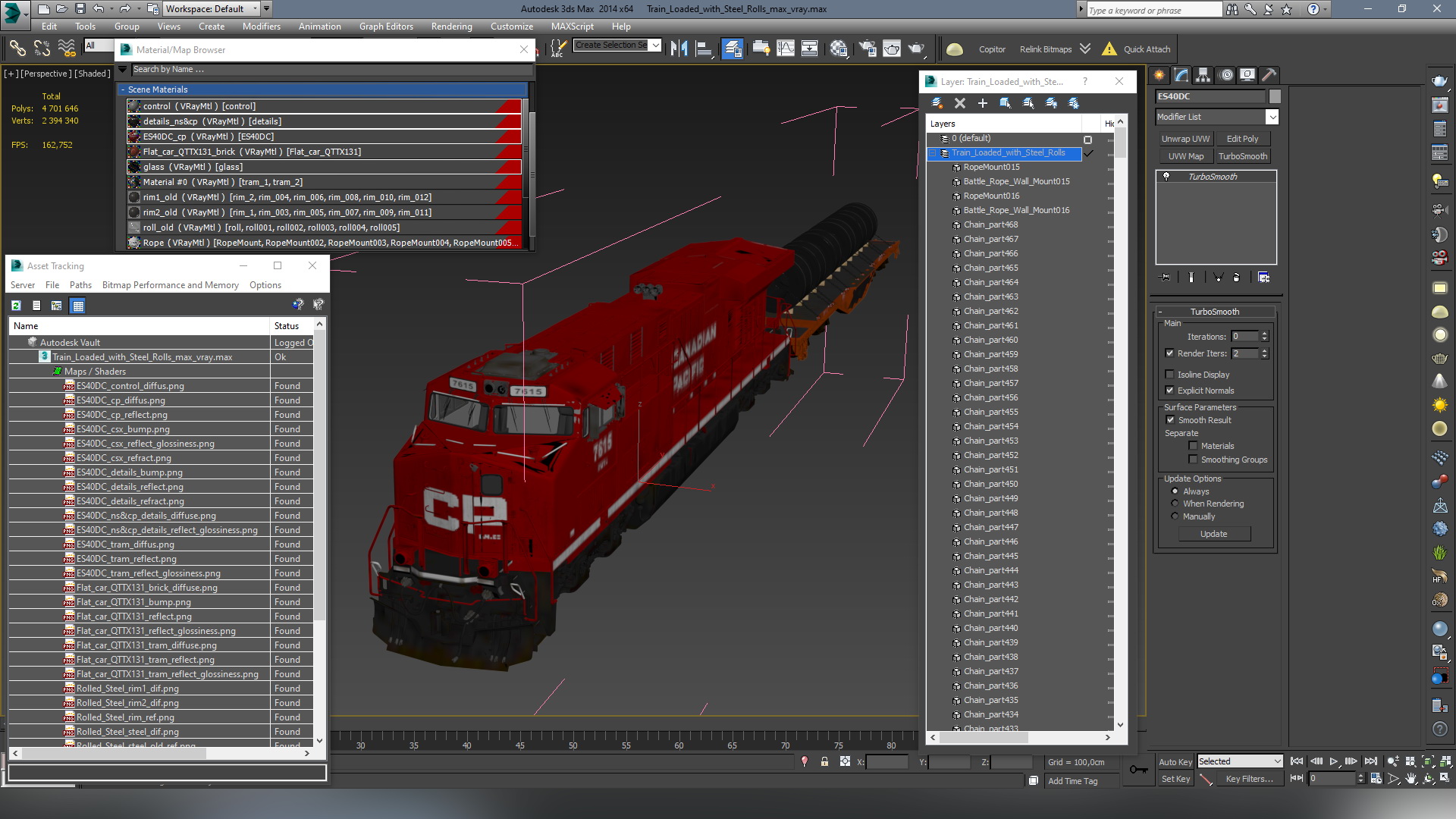Image resolution: width=1456 pixels, height=819 pixels.
Task: Select highlighted objects and layers icon
Action: 1006,103
